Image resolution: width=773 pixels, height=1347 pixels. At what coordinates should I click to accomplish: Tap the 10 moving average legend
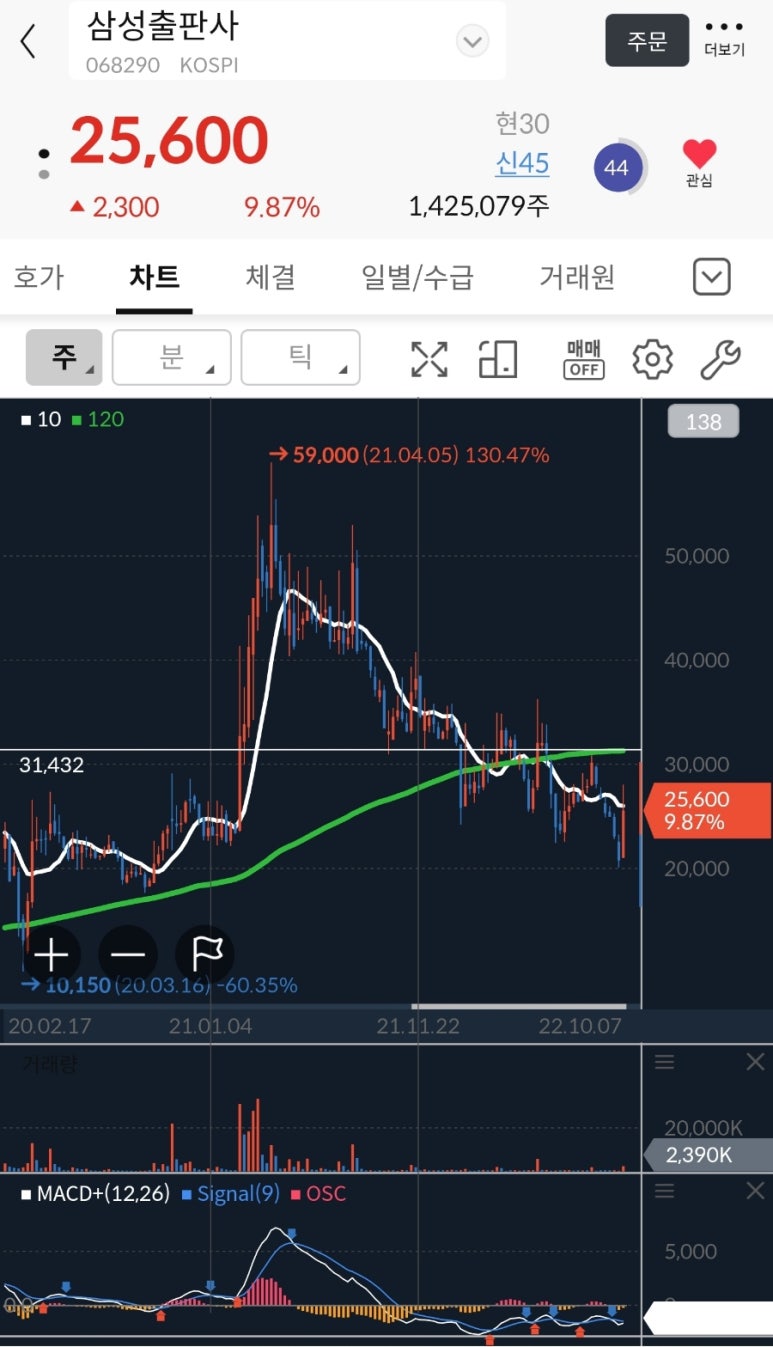pyautogui.click(x=41, y=419)
